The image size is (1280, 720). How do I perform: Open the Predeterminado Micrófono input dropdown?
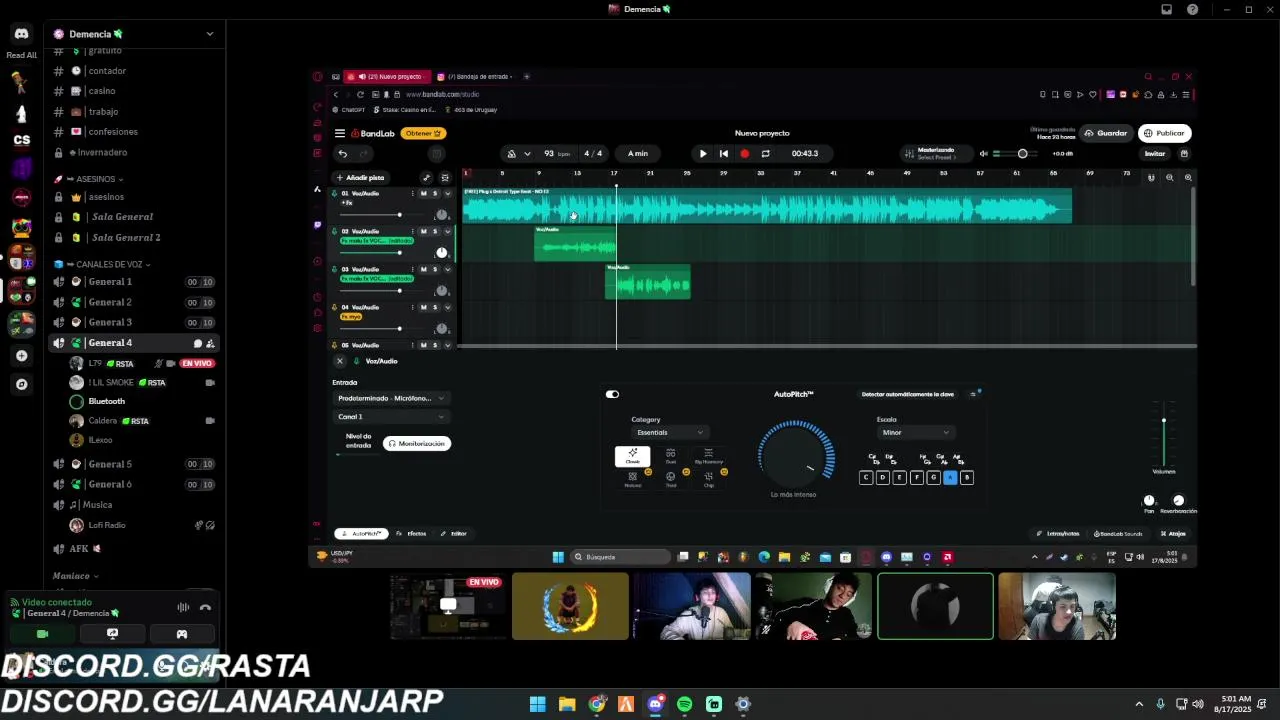tap(391, 398)
